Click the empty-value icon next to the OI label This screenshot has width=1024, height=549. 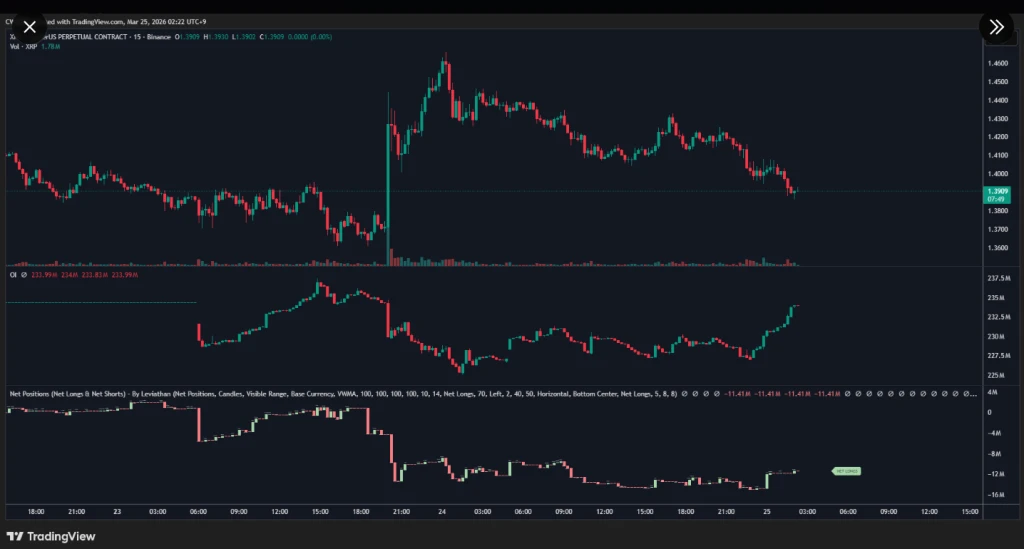[24, 275]
